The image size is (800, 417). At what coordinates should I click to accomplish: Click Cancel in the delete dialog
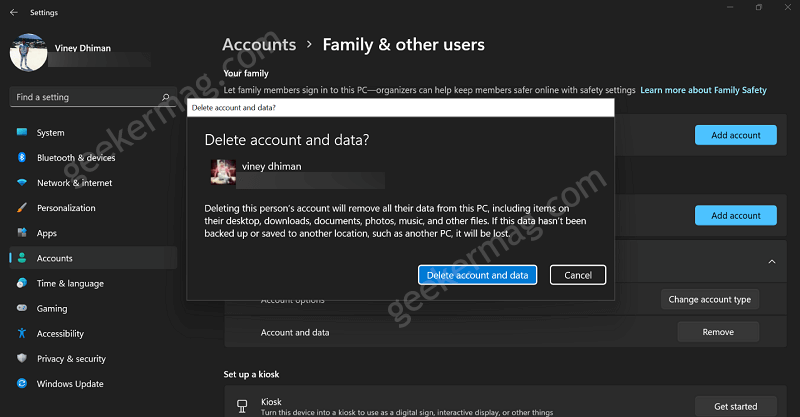[x=578, y=275]
